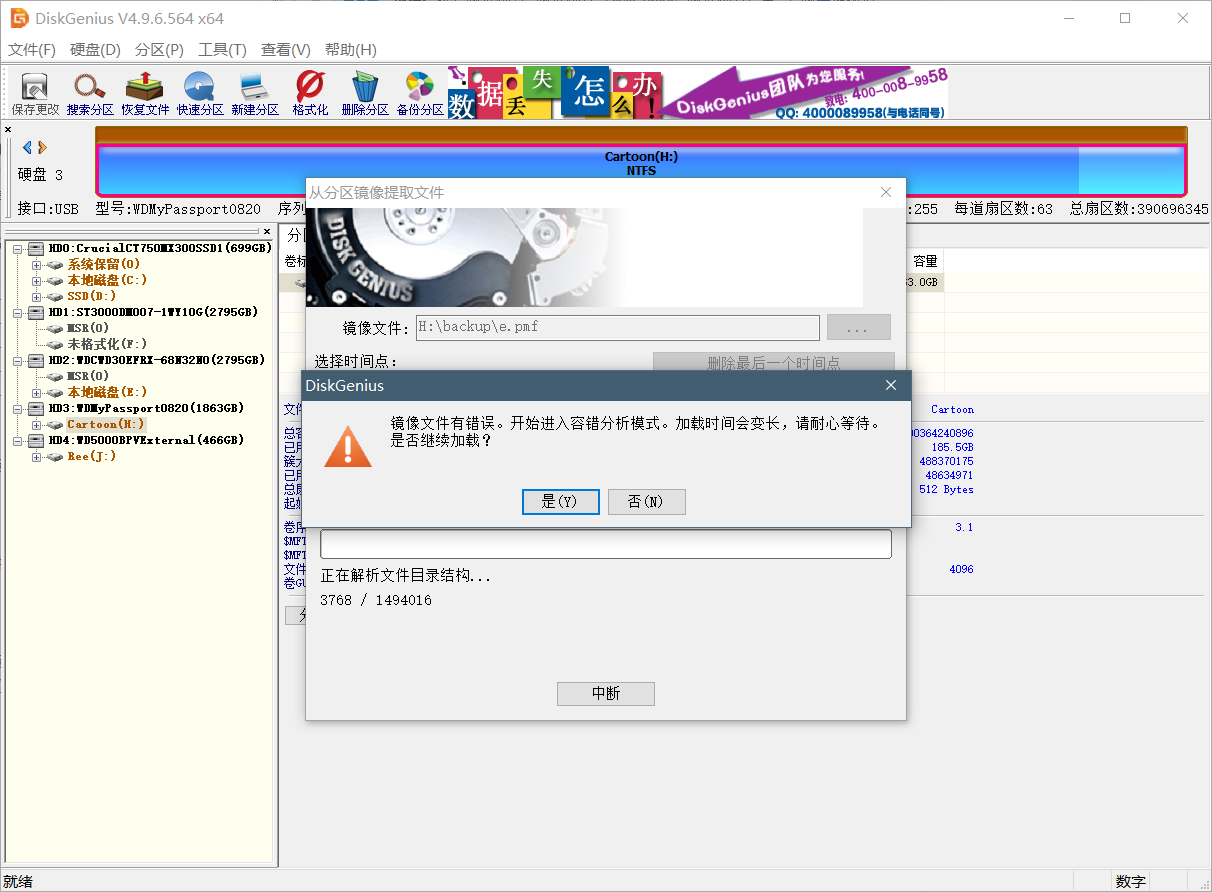
Task: Confirm loading with 是(Y) button
Action: (x=560, y=502)
